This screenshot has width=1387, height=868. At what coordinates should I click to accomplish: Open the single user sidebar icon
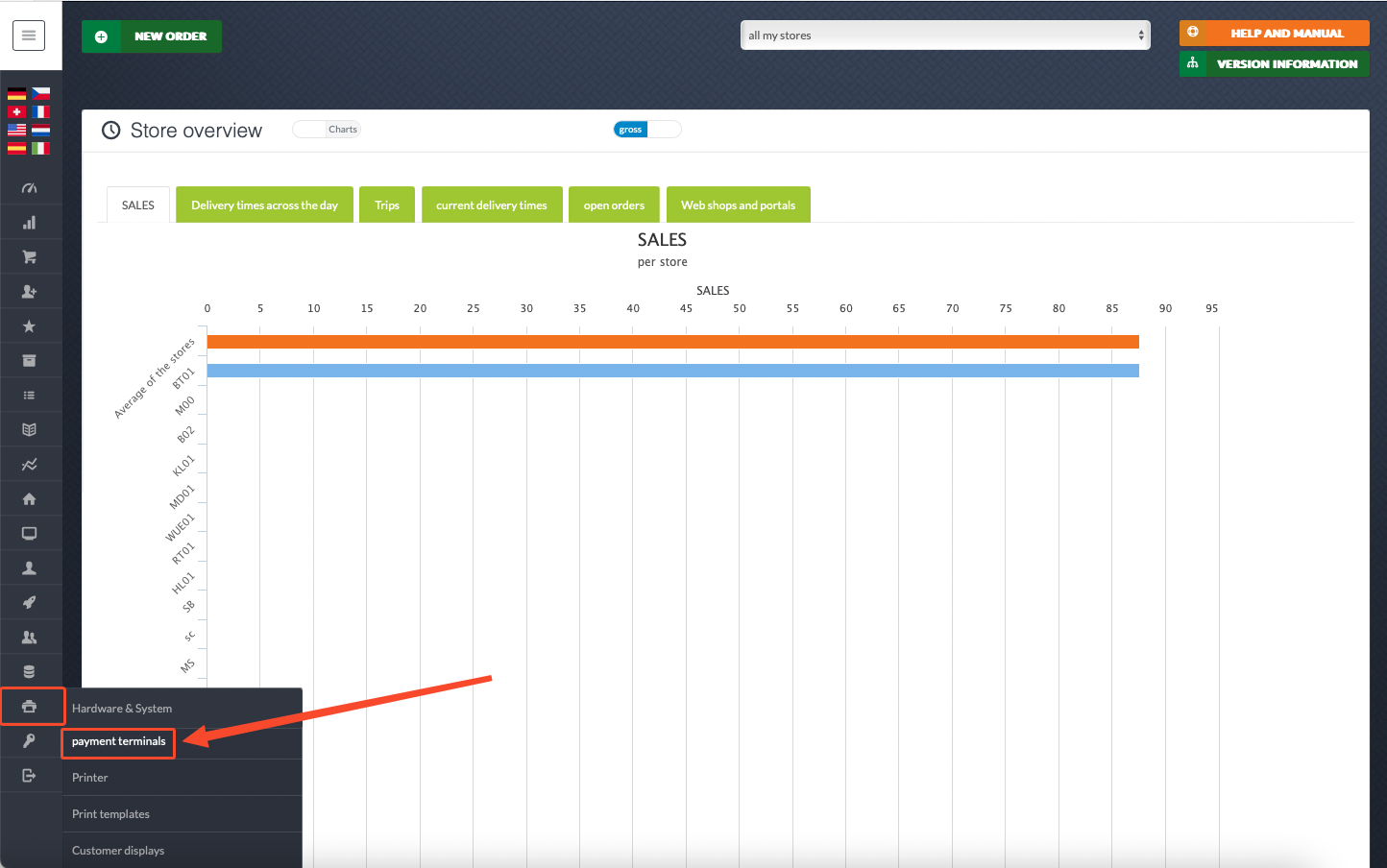pos(30,568)
